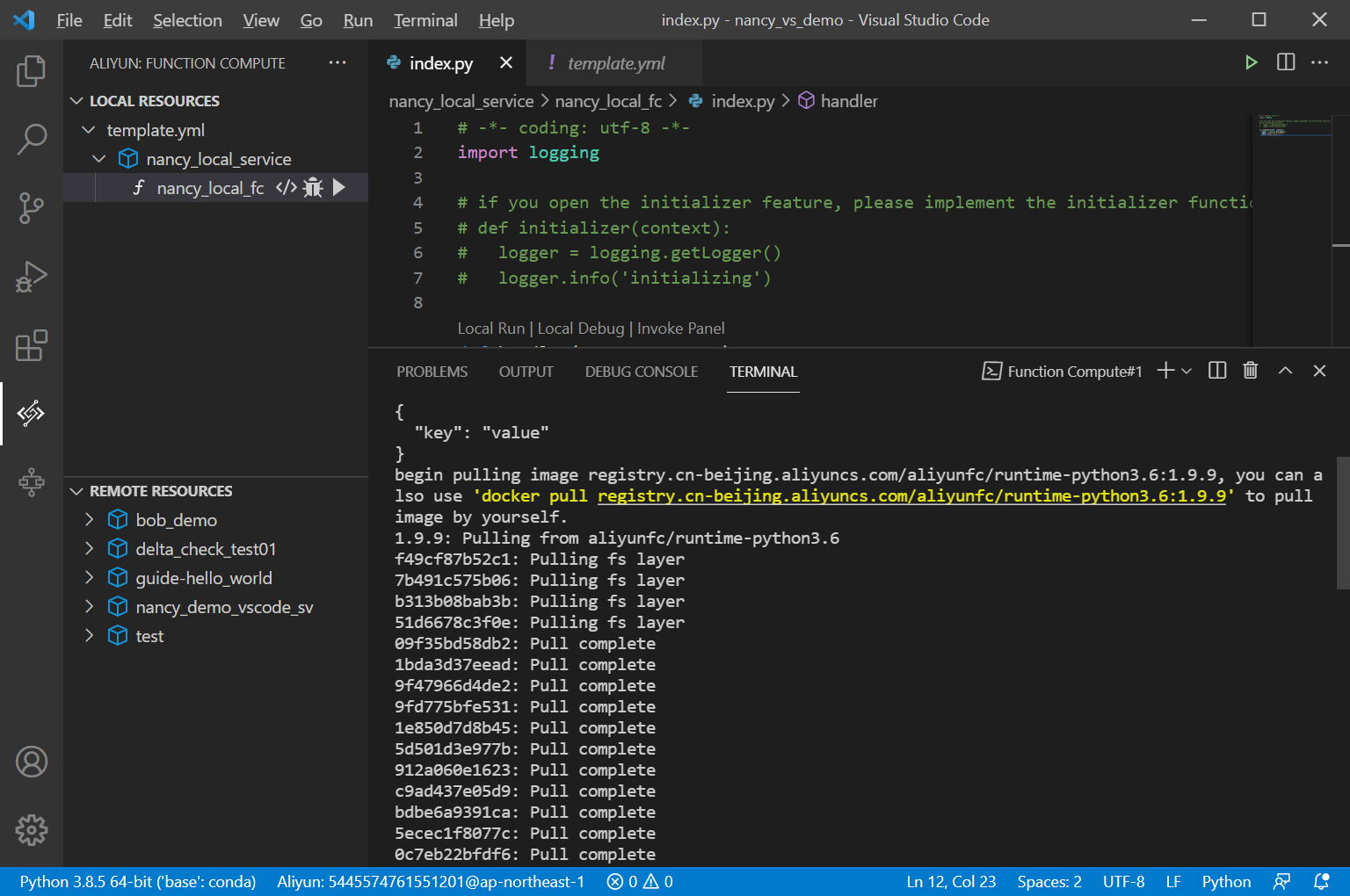The image size is (1350, 896).
Task: Open the Search view in activity bar
Action: coord(32,139)
